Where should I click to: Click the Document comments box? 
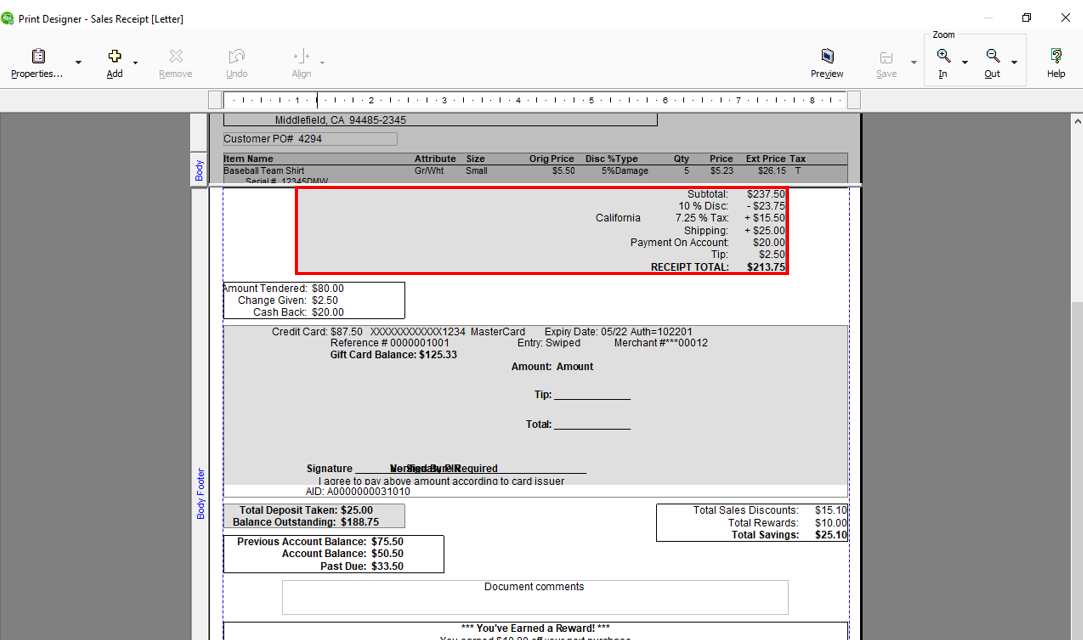coord(534,596)
